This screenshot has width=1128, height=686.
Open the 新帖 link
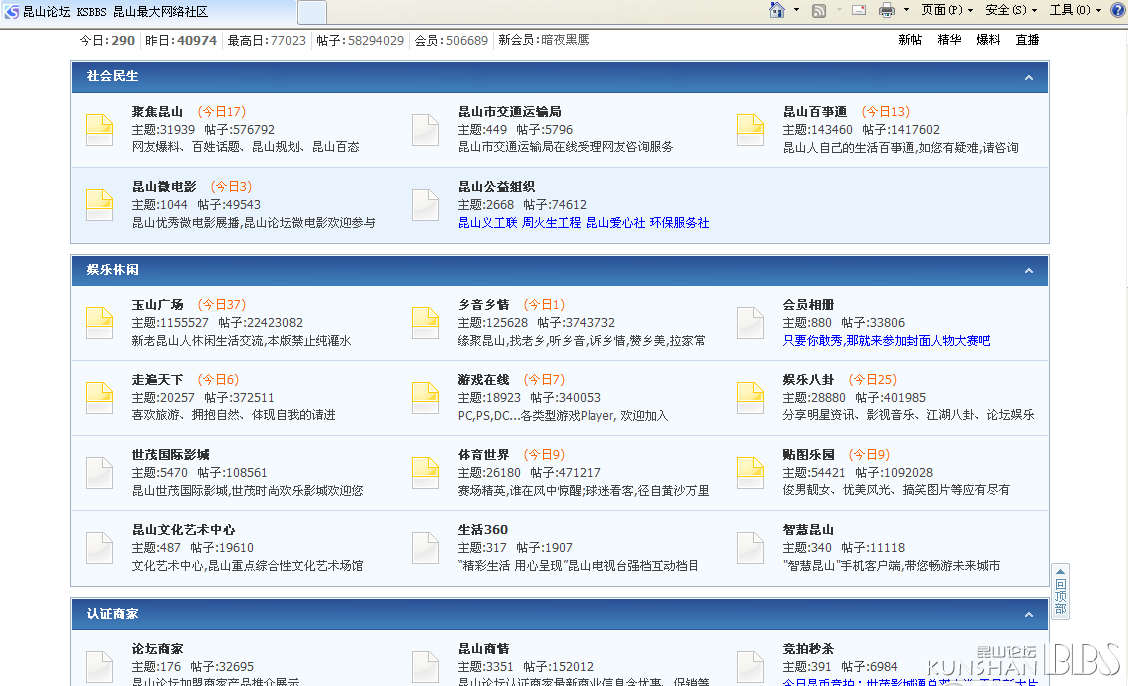[910, 40]
